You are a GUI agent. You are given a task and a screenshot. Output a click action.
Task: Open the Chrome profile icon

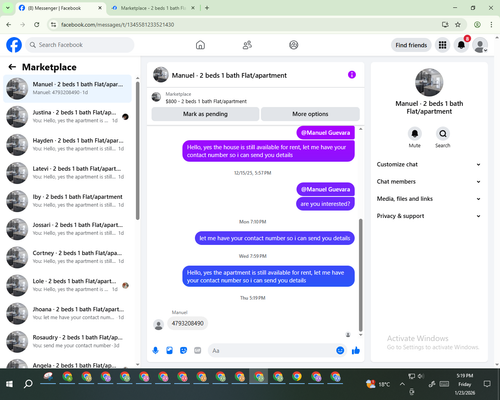tap(477, 25)
